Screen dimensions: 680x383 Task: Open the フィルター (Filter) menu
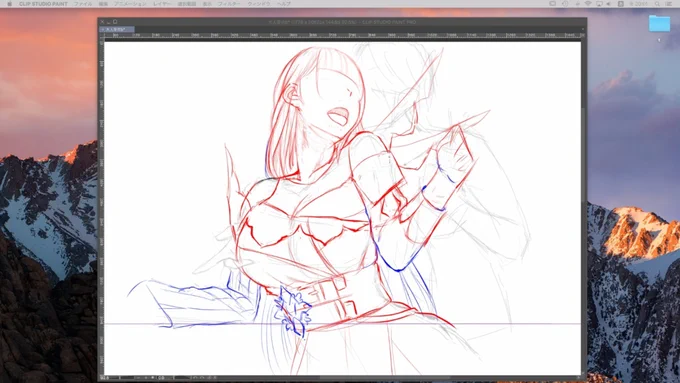point(229,3)
